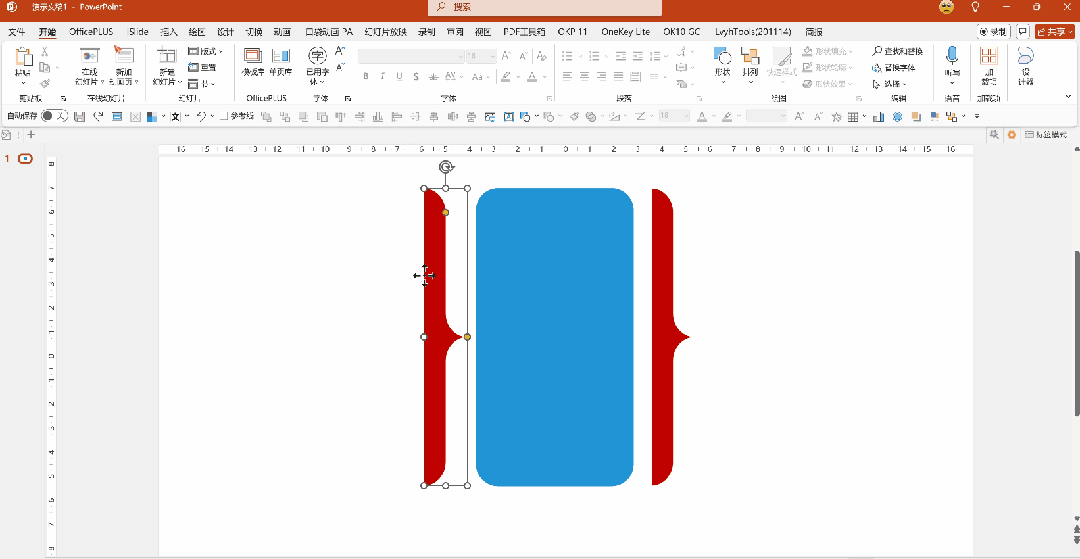Switch to the OneKey Lite tab

(625, 32)
